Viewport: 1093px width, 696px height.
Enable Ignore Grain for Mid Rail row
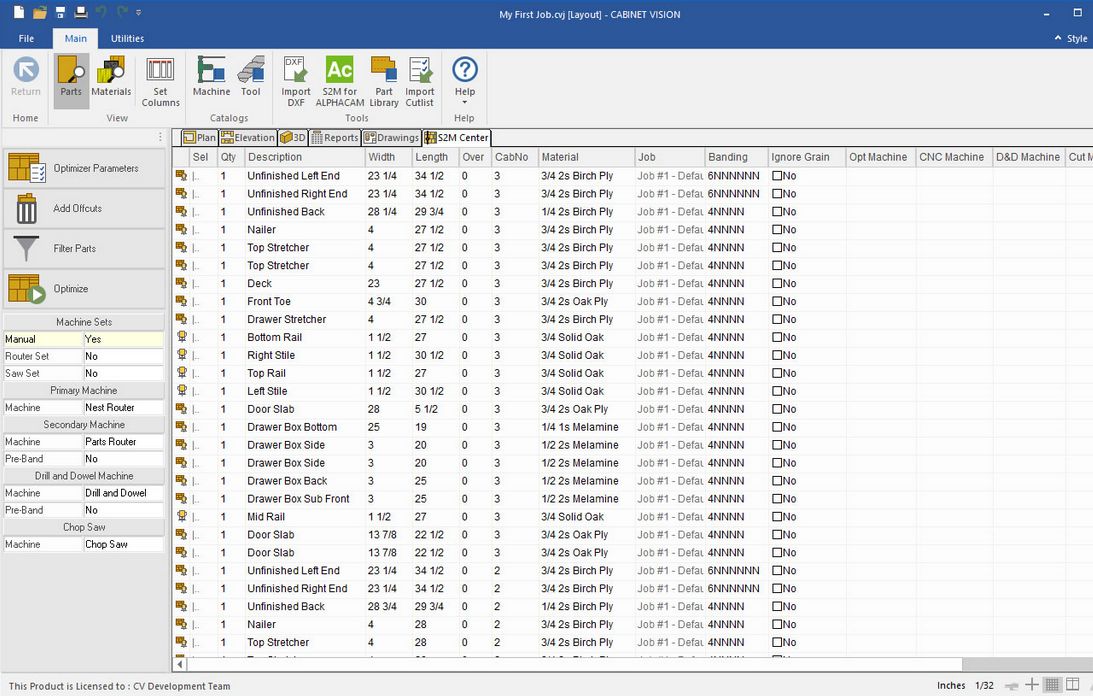[777, 518]
